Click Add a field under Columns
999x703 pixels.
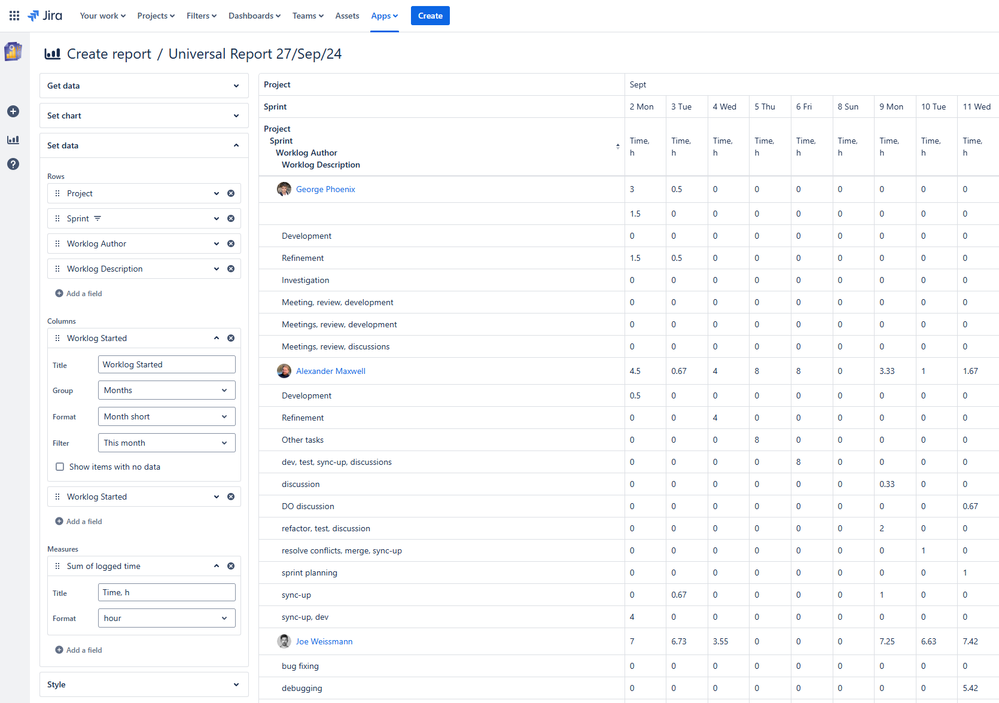click(x=78, y=521)
